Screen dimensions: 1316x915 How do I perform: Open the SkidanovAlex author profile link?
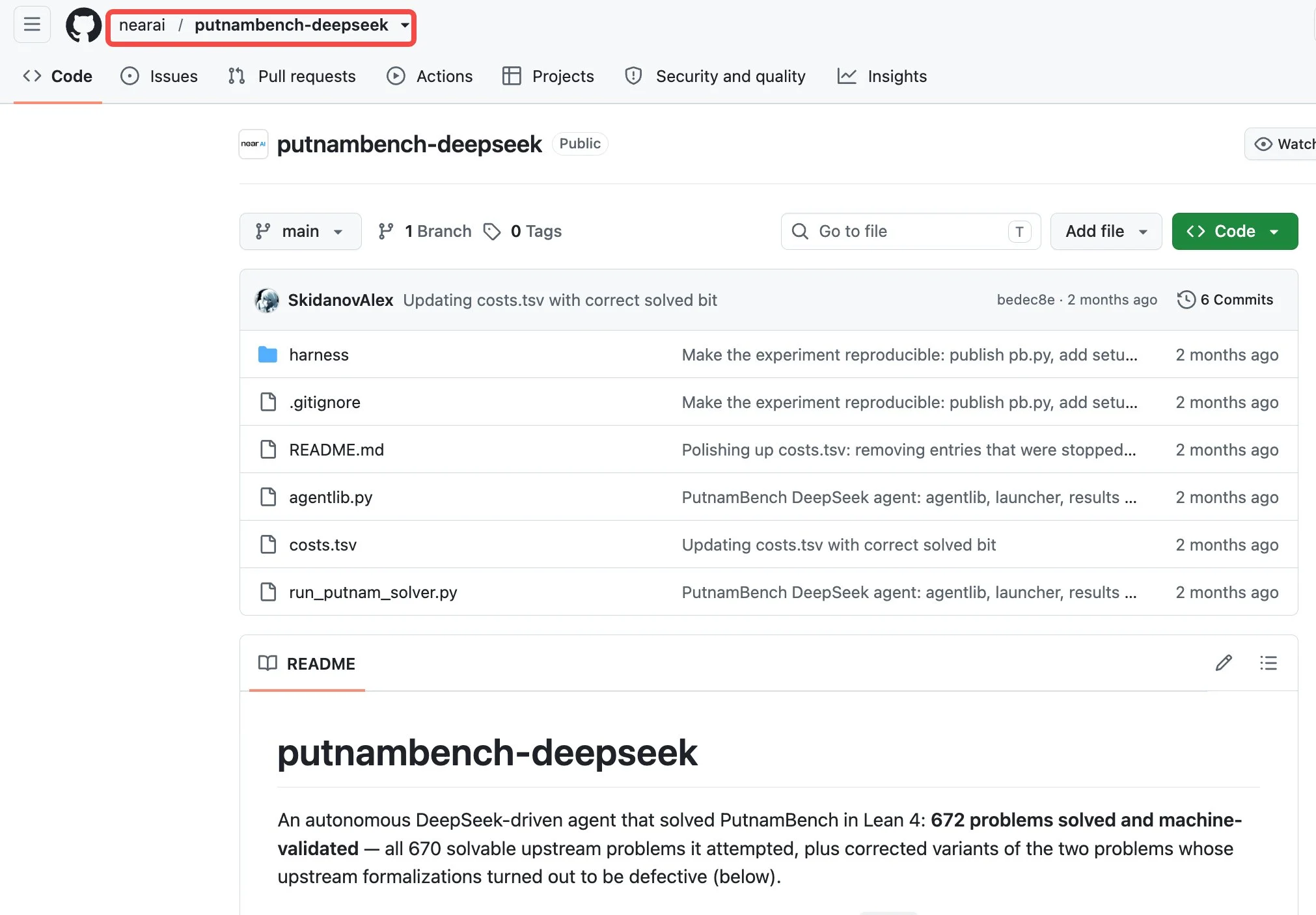tap(340, 300)
